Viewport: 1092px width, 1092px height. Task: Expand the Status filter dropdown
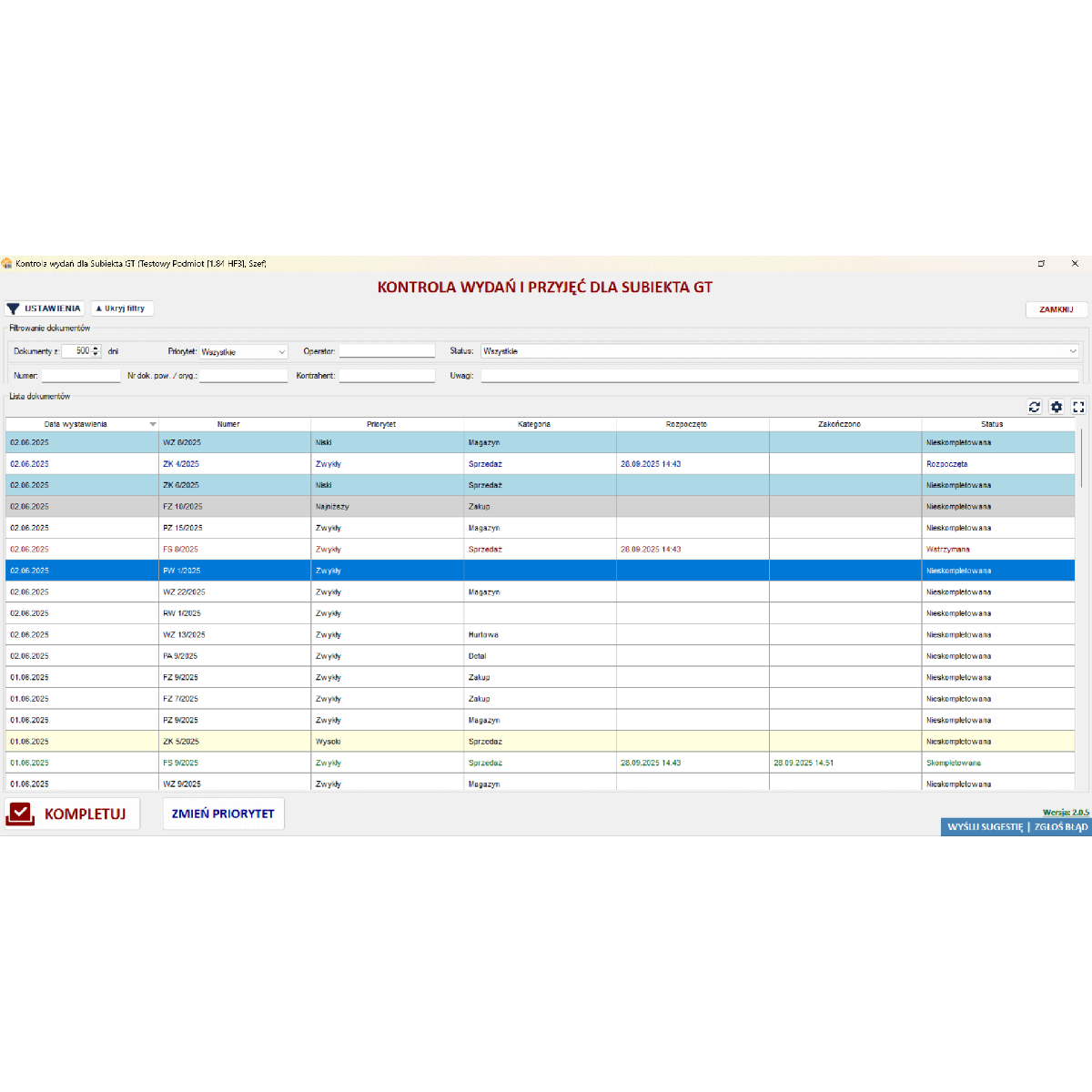point(1073,351)
